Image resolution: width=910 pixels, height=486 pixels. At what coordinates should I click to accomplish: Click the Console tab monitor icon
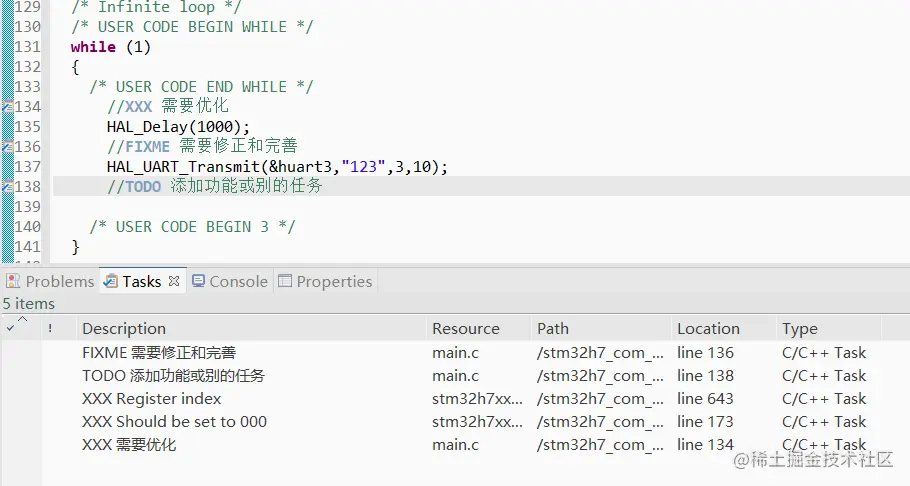(198, 281)
